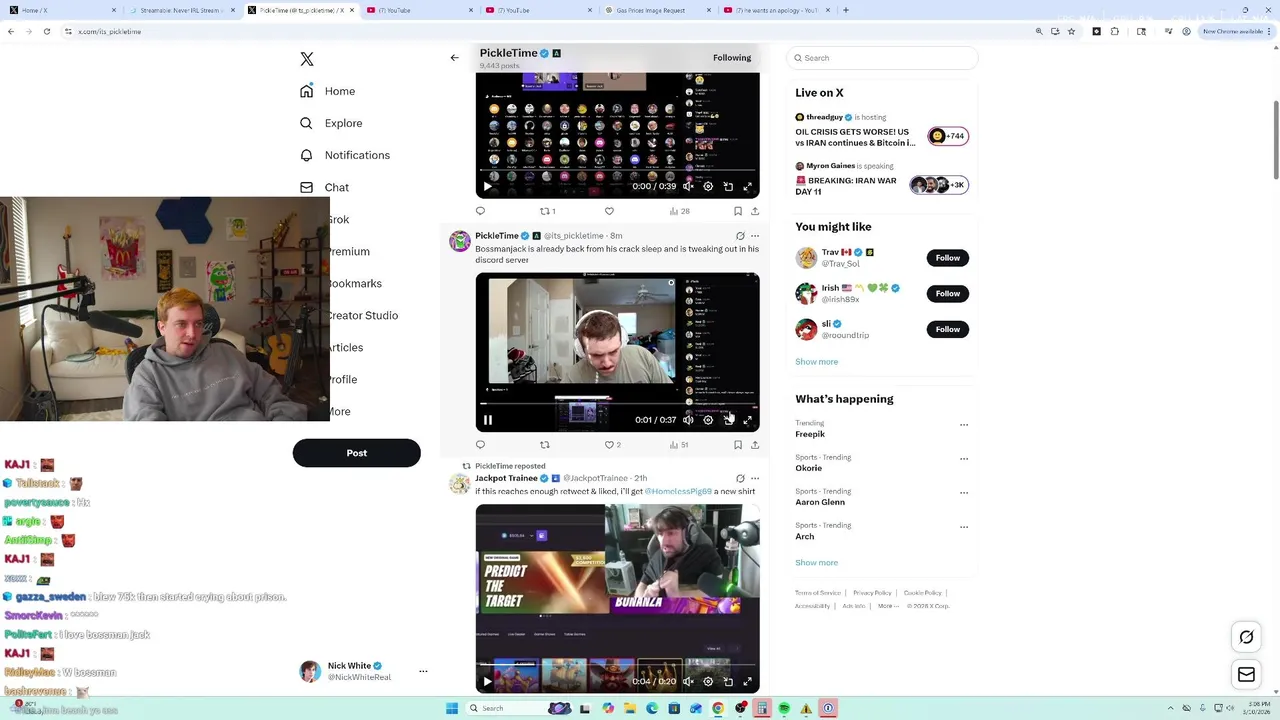Repost the Bossmanjack post
This screenshot has height=720, width=1280.
pyautogui.click(x=545, y=445)
